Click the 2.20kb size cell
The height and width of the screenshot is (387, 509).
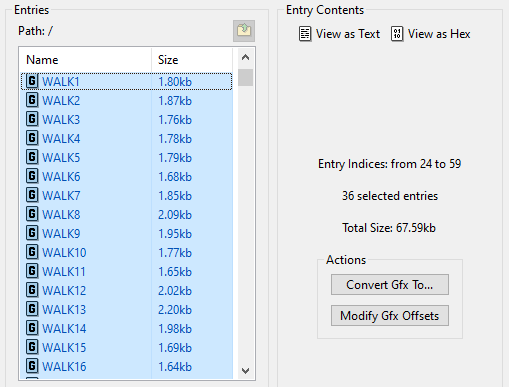click(x=175, y=310)
